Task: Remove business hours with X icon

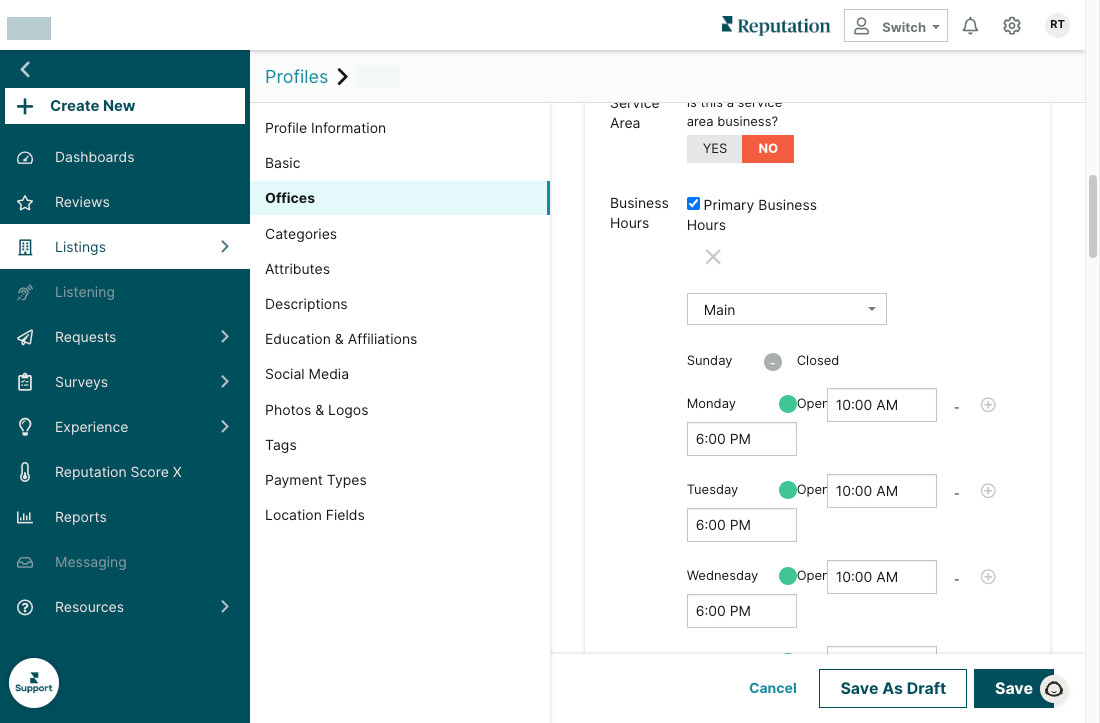Action: (x=713, y=257)
